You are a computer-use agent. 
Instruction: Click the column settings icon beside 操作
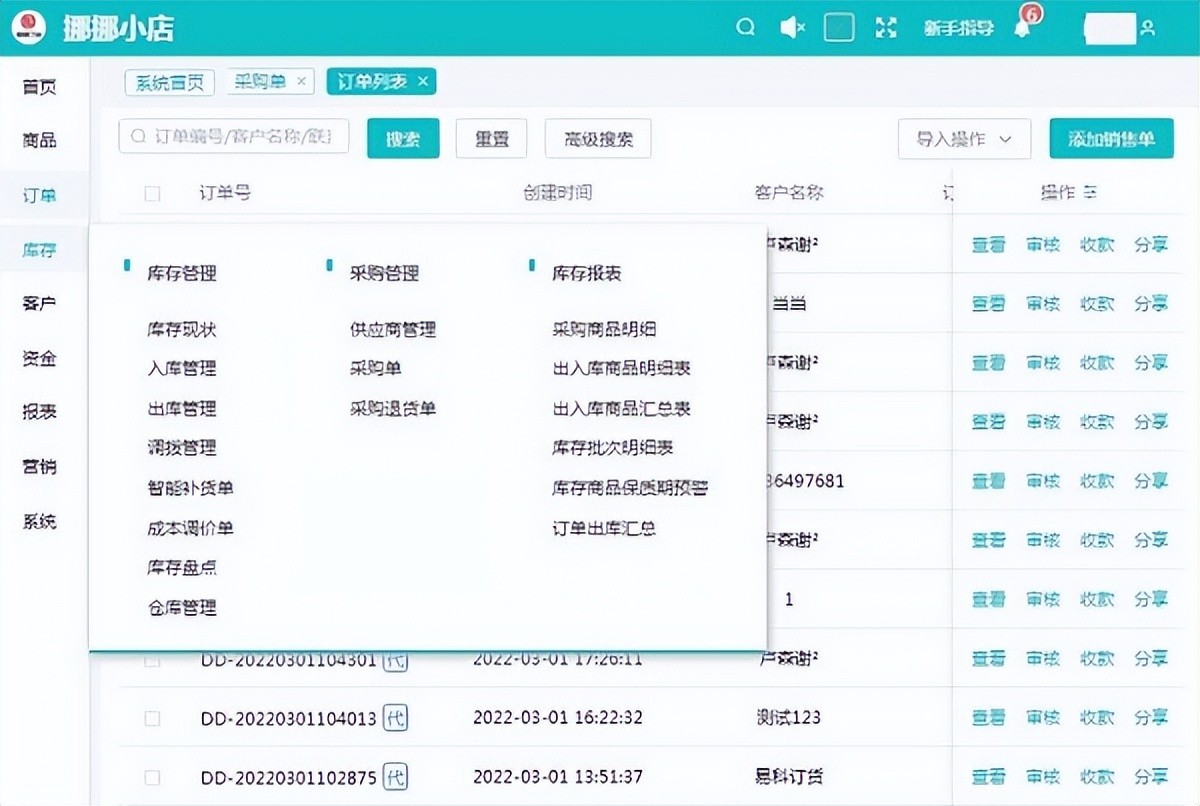click(x=1090, y=193)
